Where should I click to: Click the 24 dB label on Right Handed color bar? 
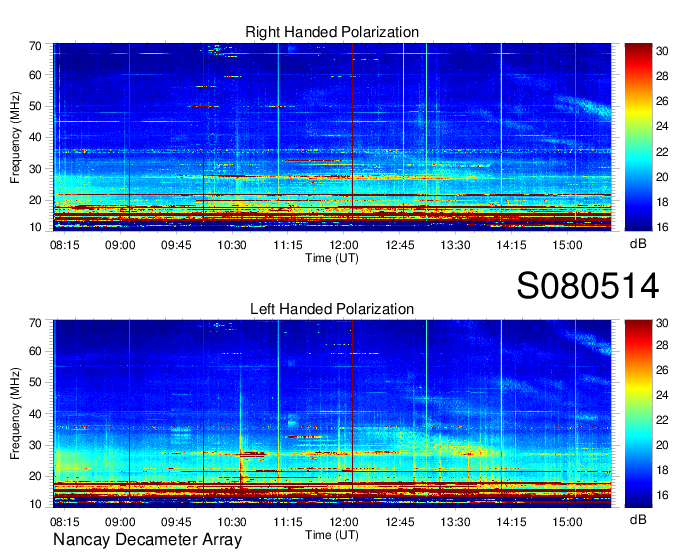(x=662, y=126)
